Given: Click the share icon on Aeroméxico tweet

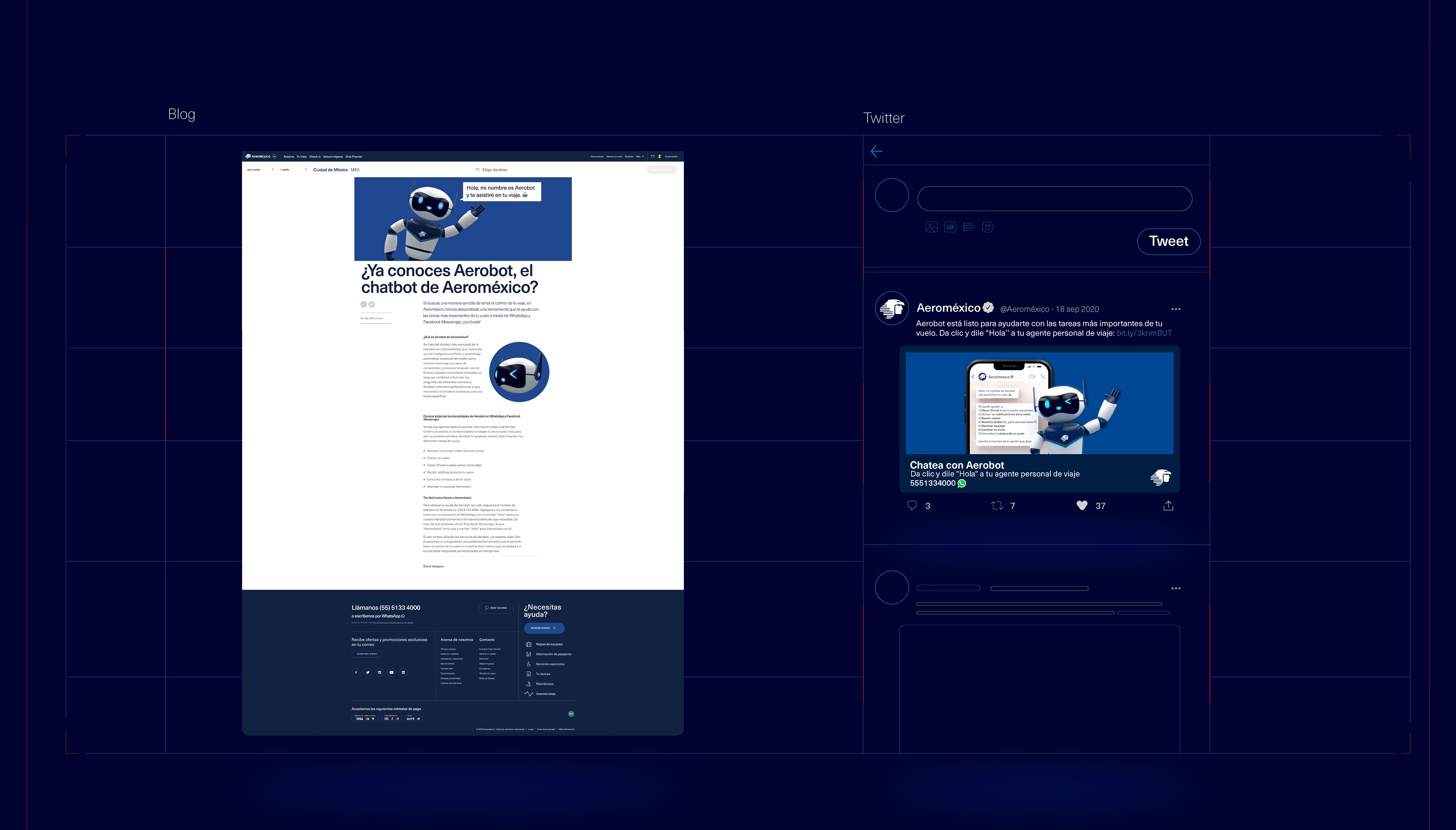Looking at the screenshot, I should click(x=1168, y=505).
